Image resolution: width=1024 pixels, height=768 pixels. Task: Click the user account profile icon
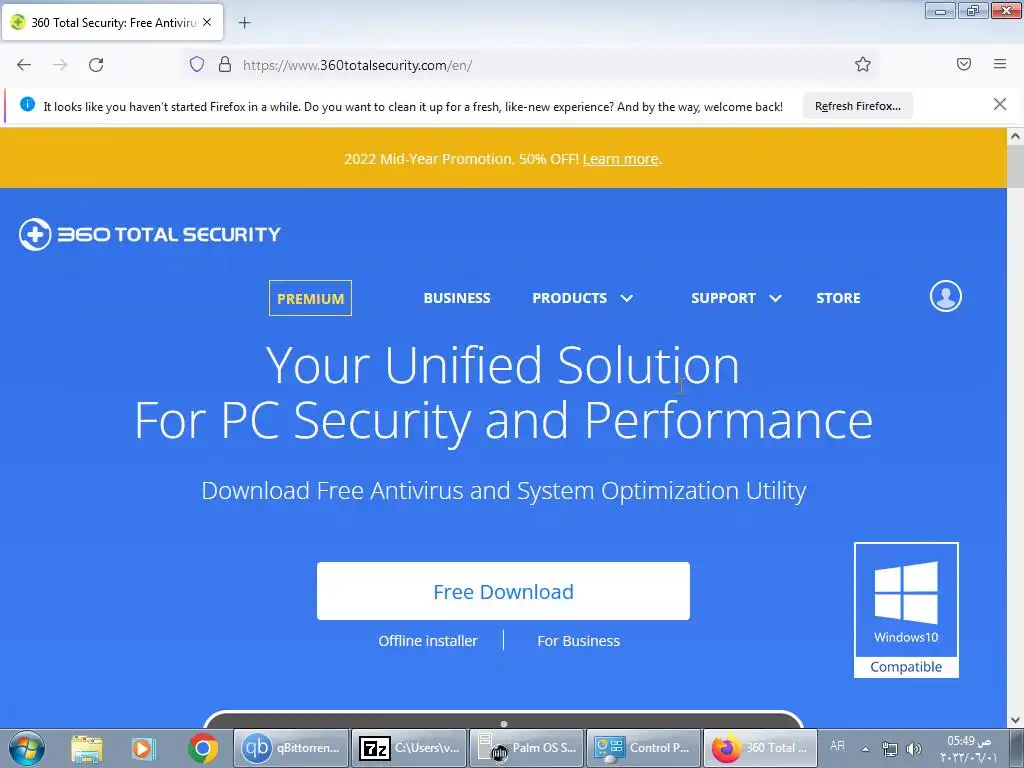point(946,296)
